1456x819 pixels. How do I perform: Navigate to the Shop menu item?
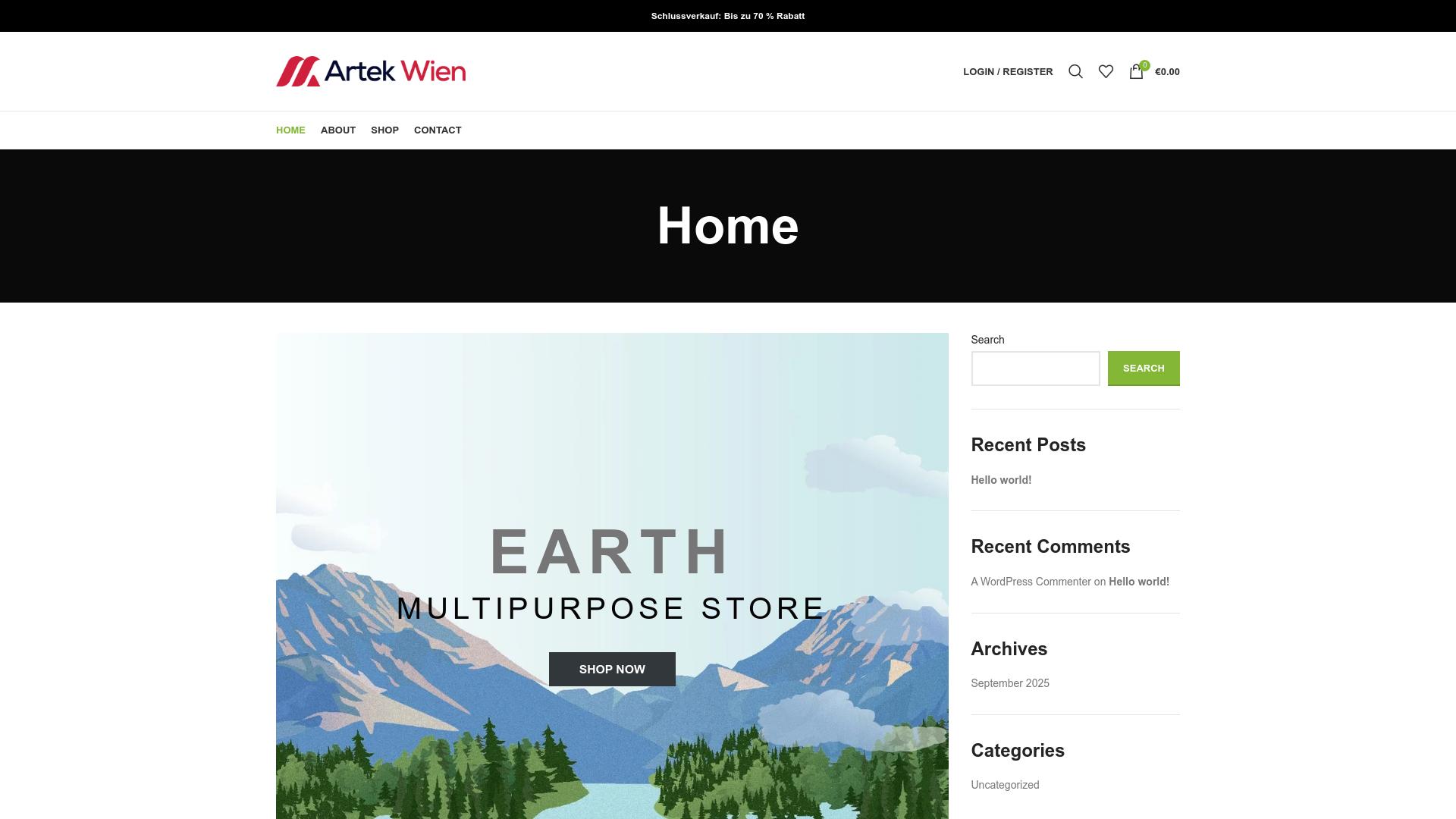[x=384, y=130]
